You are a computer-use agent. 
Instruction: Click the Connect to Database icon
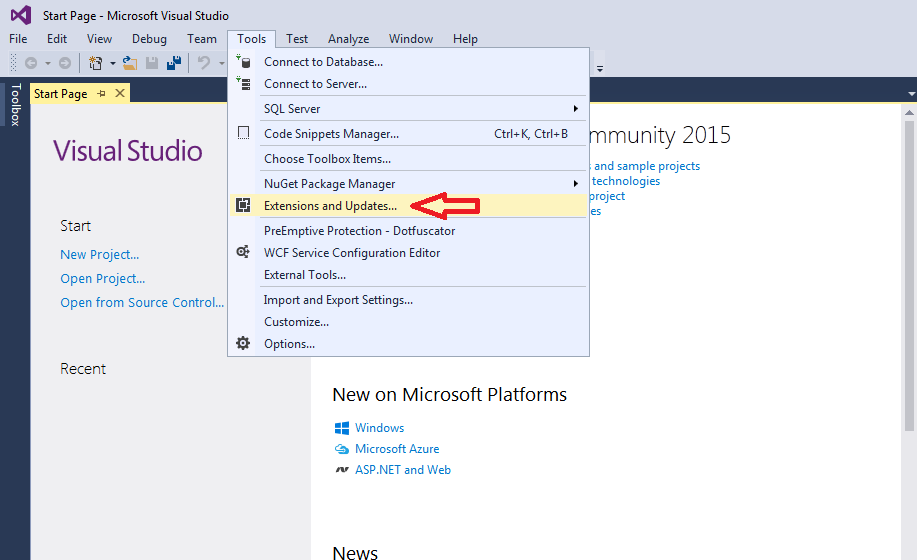tap(243, 61)
